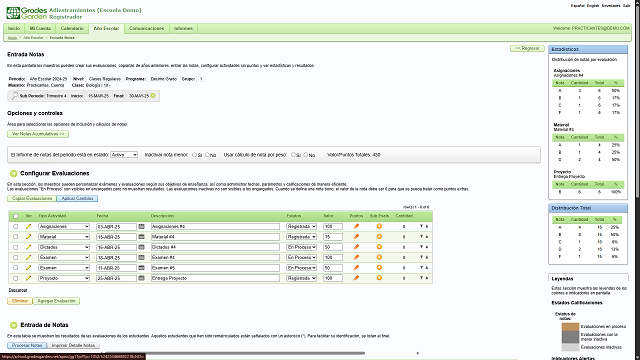Click the Eliminar button

pyautogui.click(x=20, y=301)
